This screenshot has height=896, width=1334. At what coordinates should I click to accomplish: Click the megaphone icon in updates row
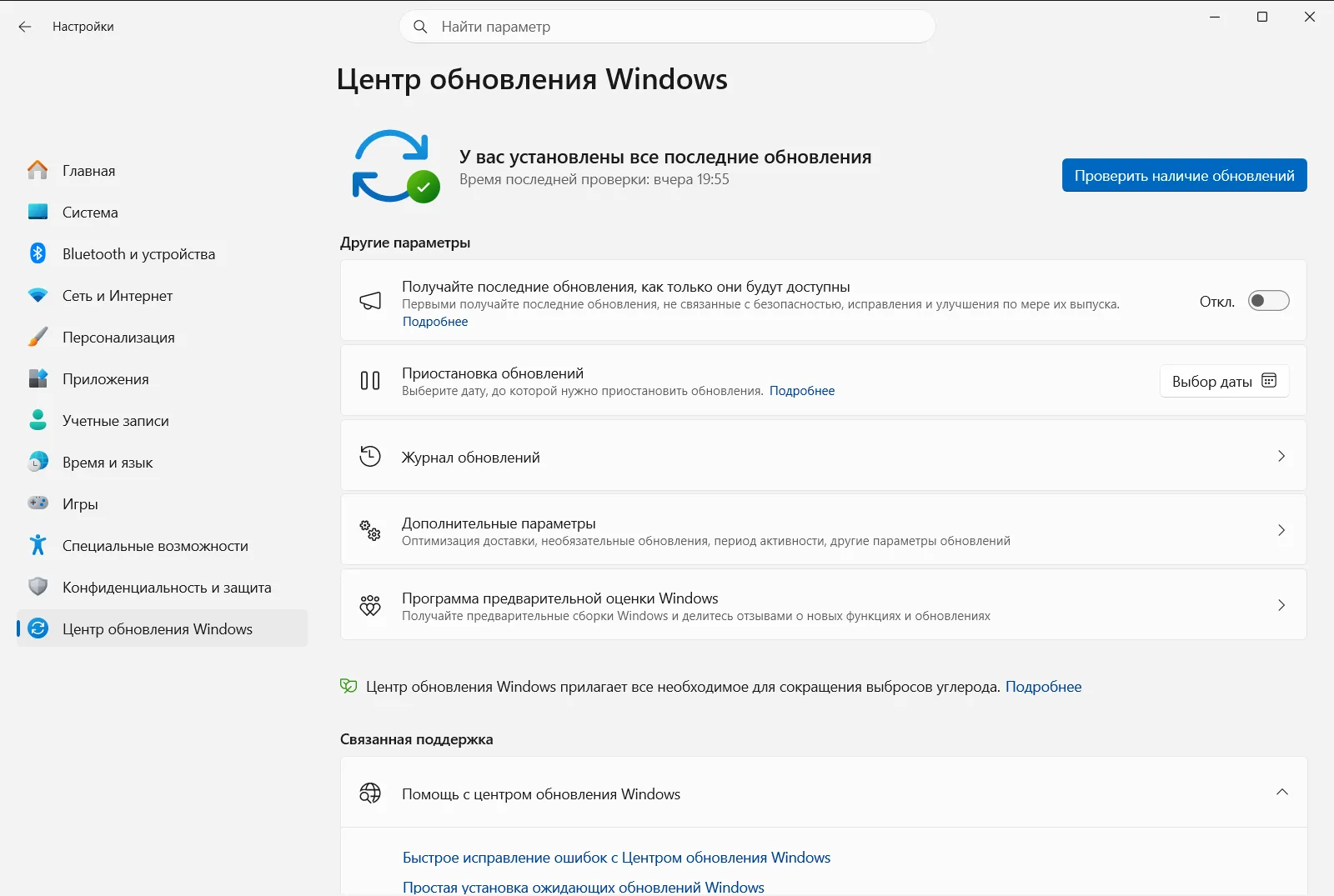click(370, 301)
